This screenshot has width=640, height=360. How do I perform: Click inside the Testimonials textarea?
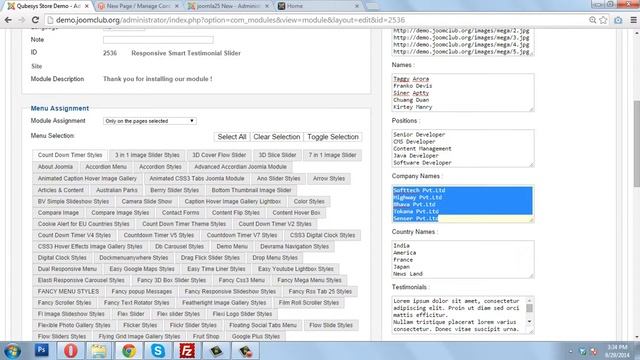tap(463, 315)
